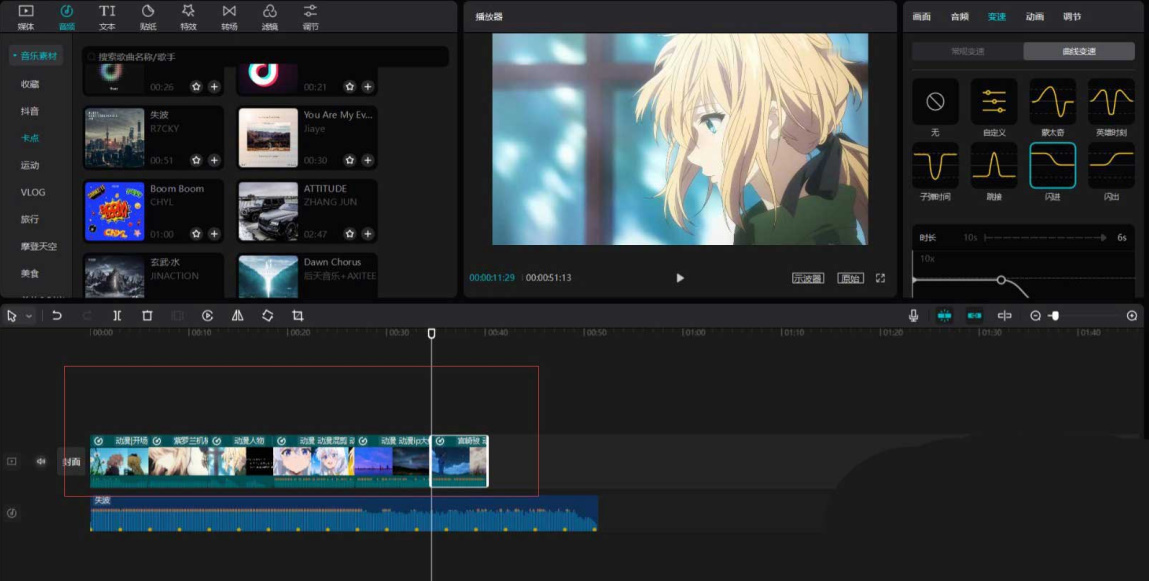Click the delete trash icon in timeline toolbar
The width and height of the screenshot is (1149, 581).
147,315
